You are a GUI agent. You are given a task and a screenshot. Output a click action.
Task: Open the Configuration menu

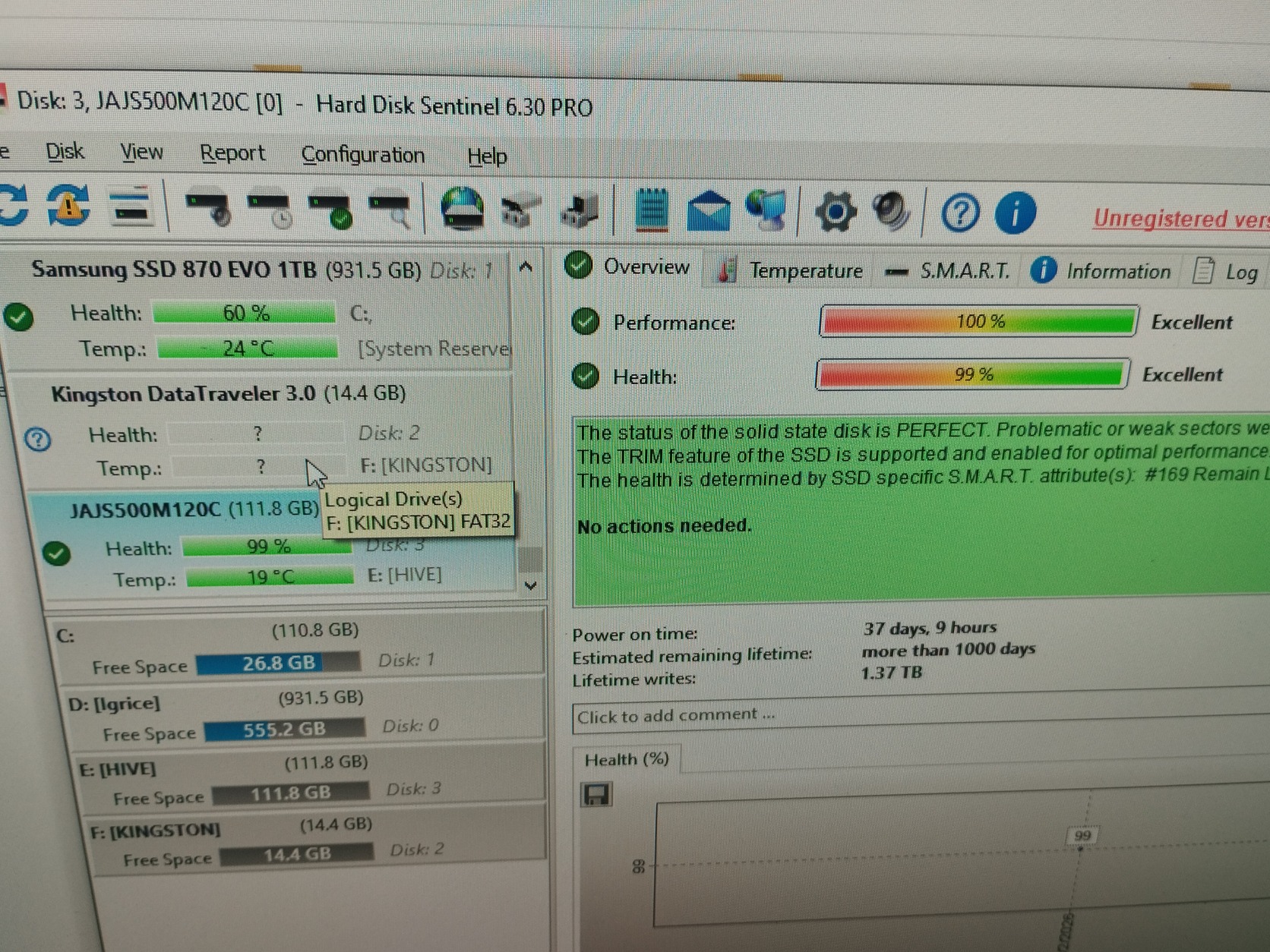tap(363, 155)
